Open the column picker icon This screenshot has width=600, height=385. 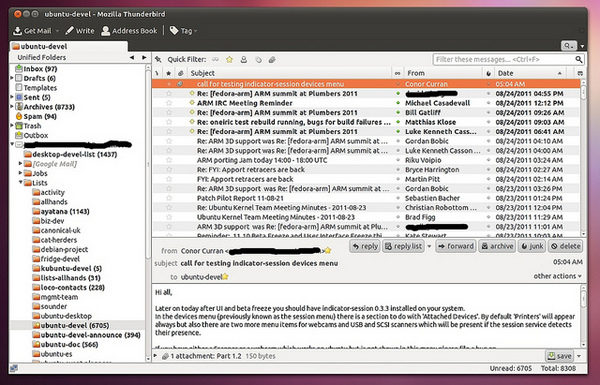[580, 73]
